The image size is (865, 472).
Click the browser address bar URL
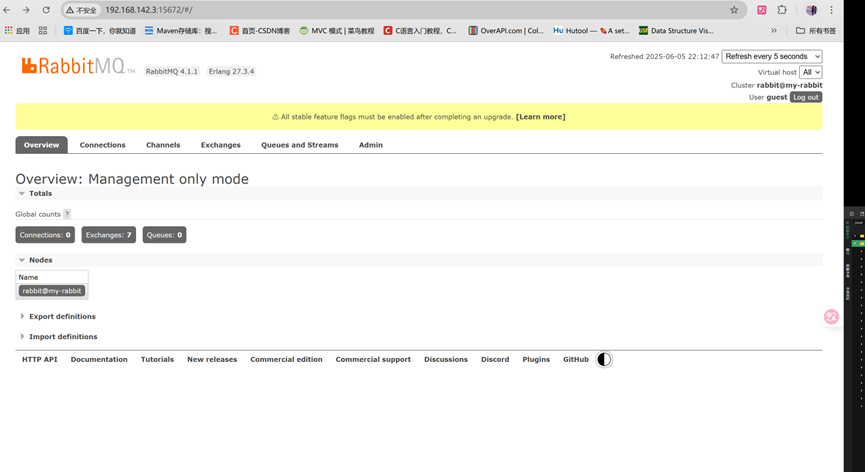click(149, 10)
